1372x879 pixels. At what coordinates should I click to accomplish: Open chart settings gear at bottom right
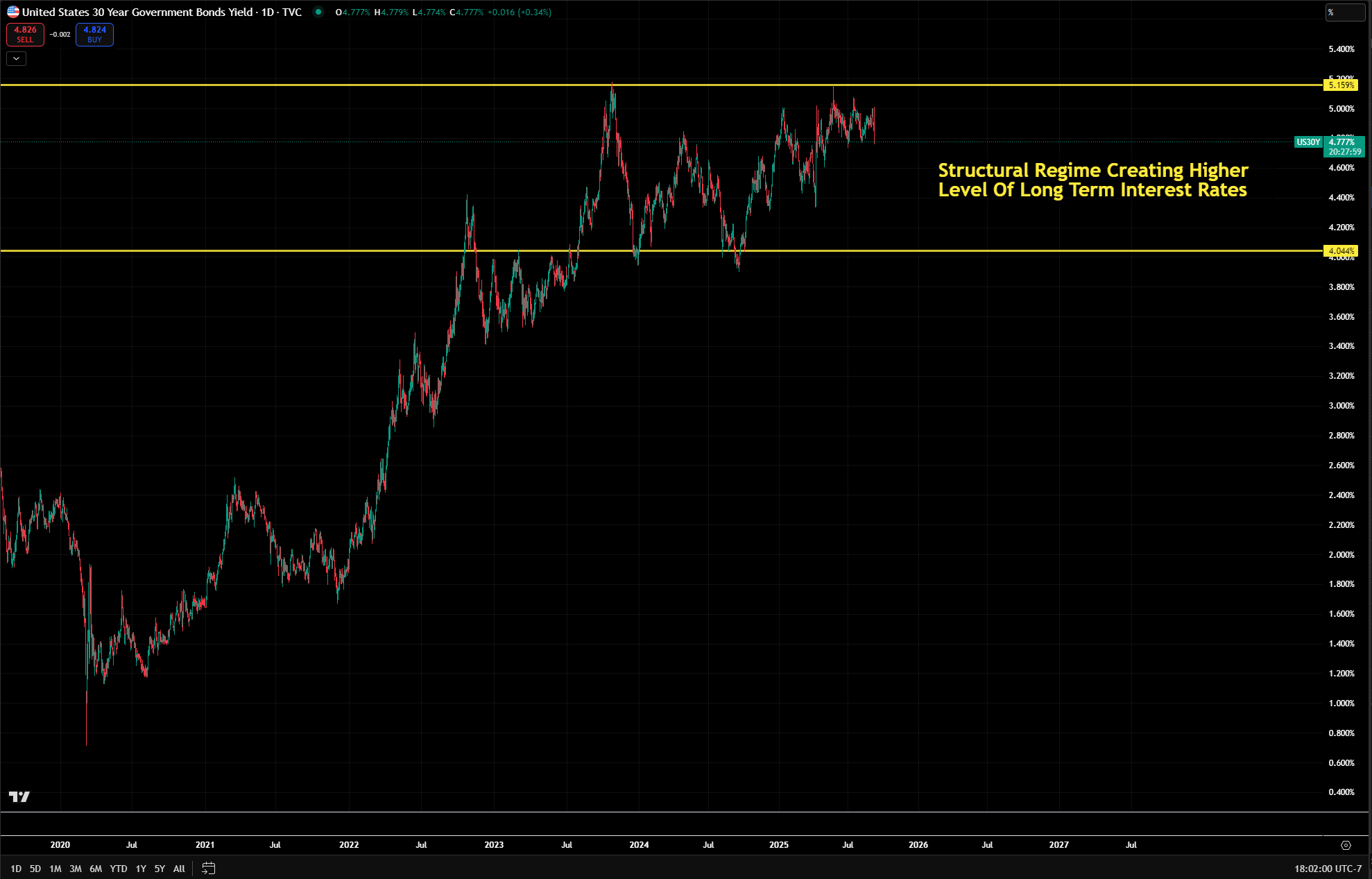(x=1346, y=845)
